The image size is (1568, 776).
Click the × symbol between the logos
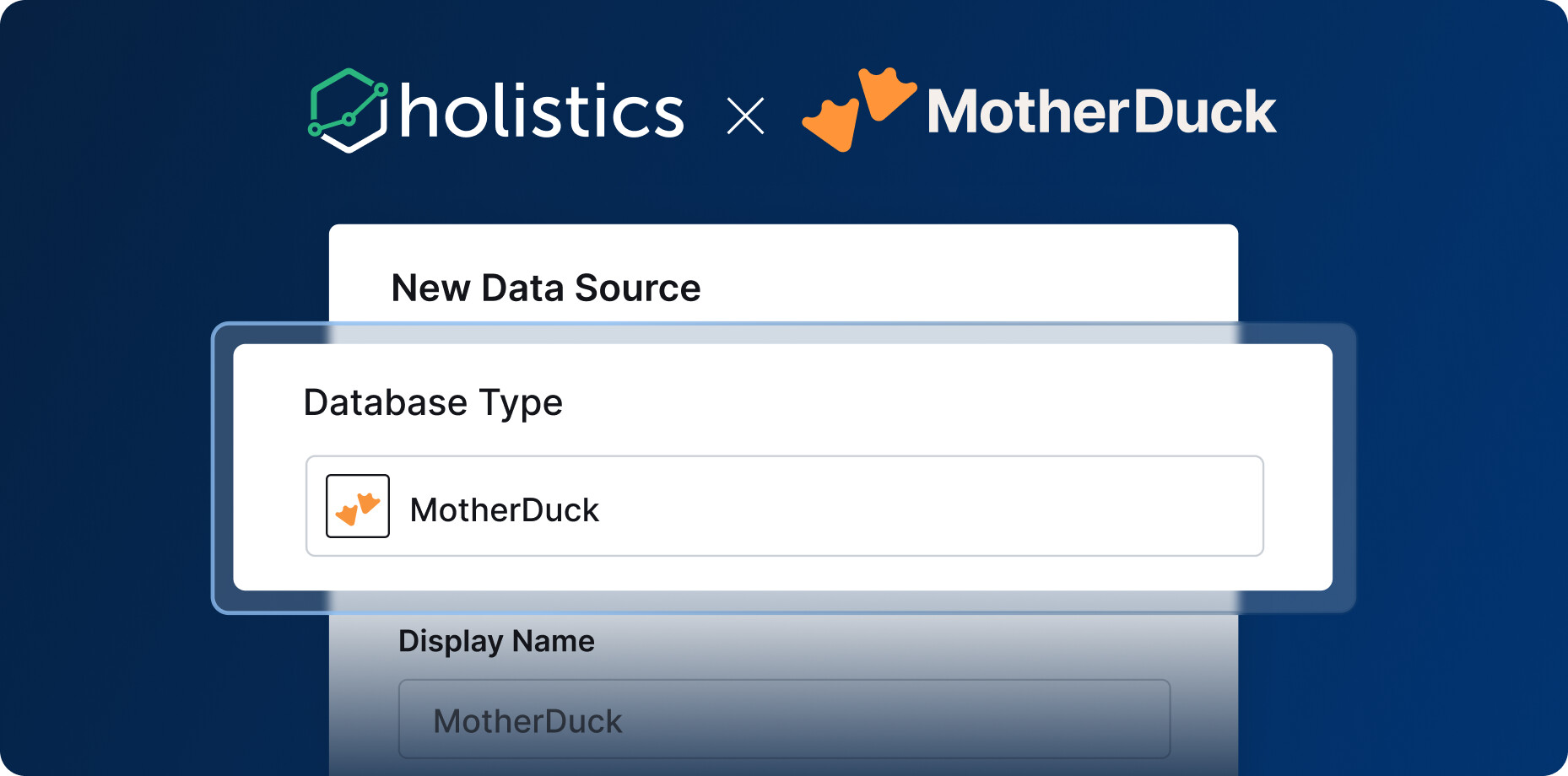pos(745,116)
